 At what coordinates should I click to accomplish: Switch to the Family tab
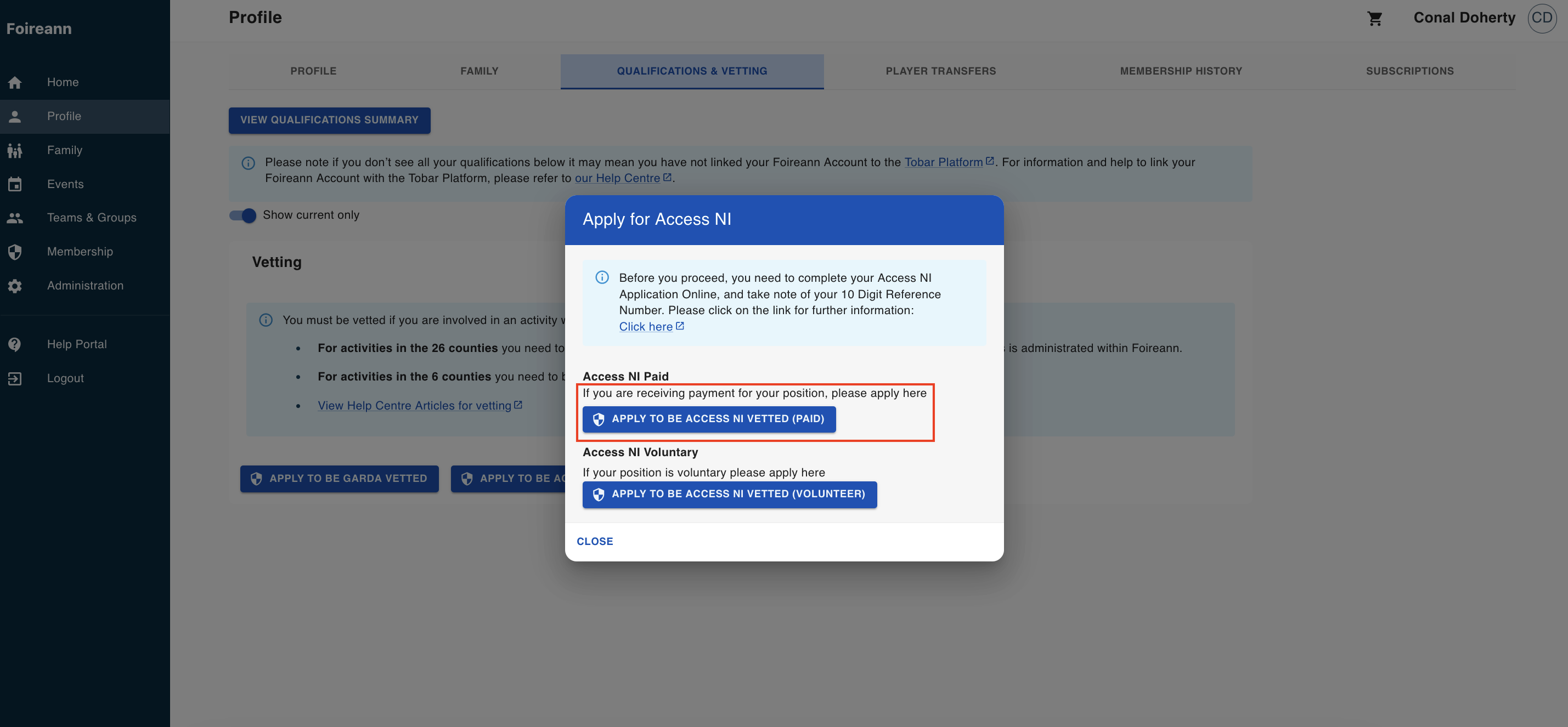coord(479,71)
